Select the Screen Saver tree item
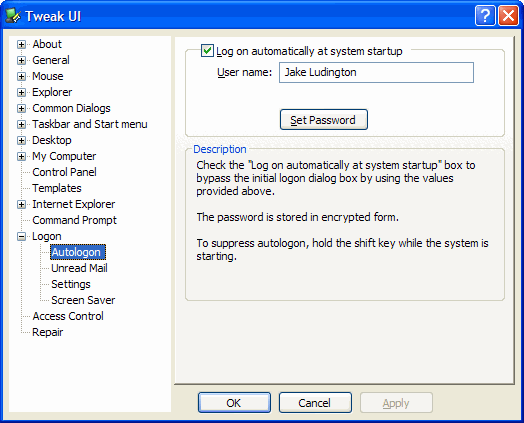 click(83, 300)
